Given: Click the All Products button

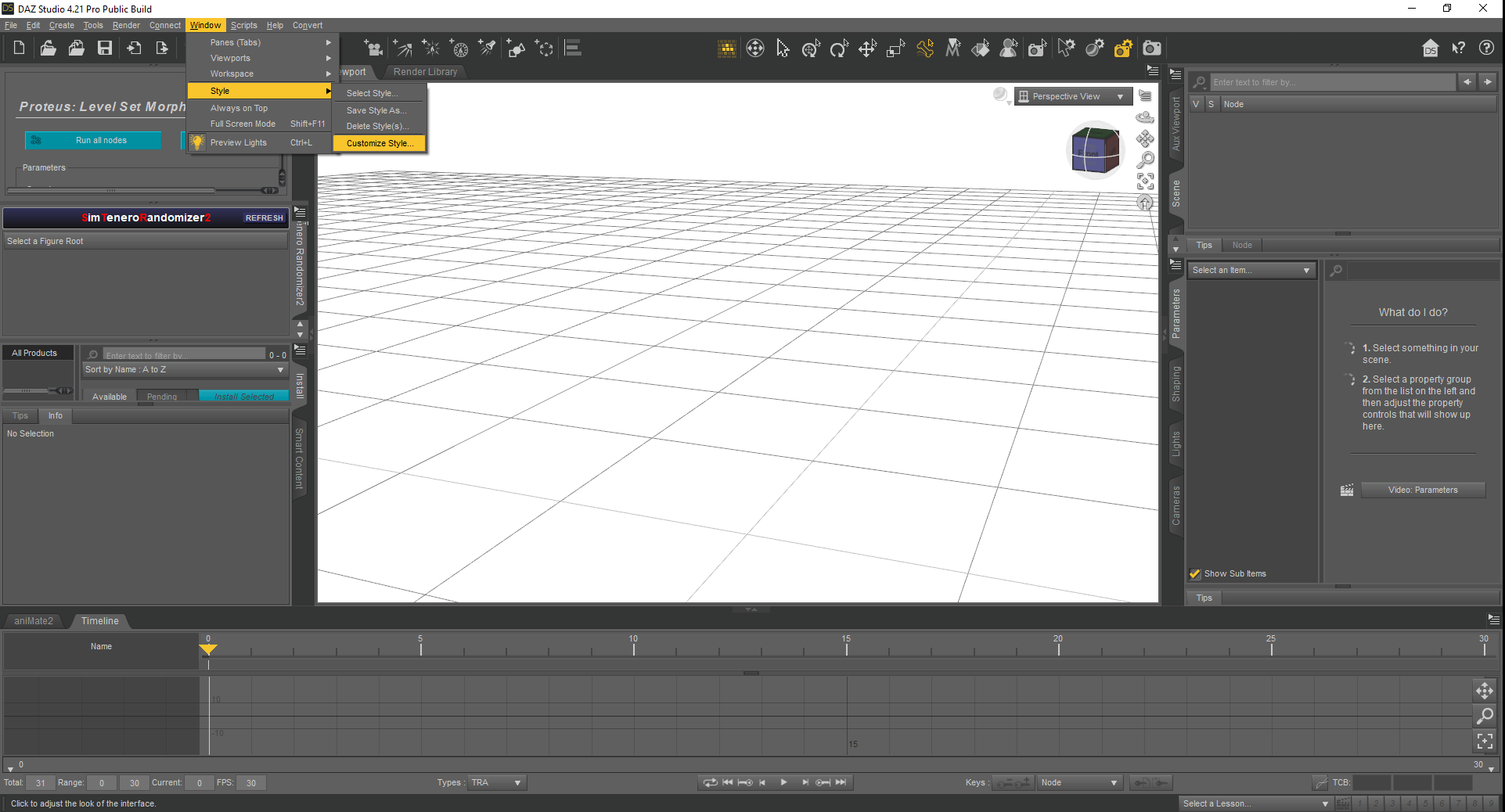Looking at the screenshot, I should (38, 353).
